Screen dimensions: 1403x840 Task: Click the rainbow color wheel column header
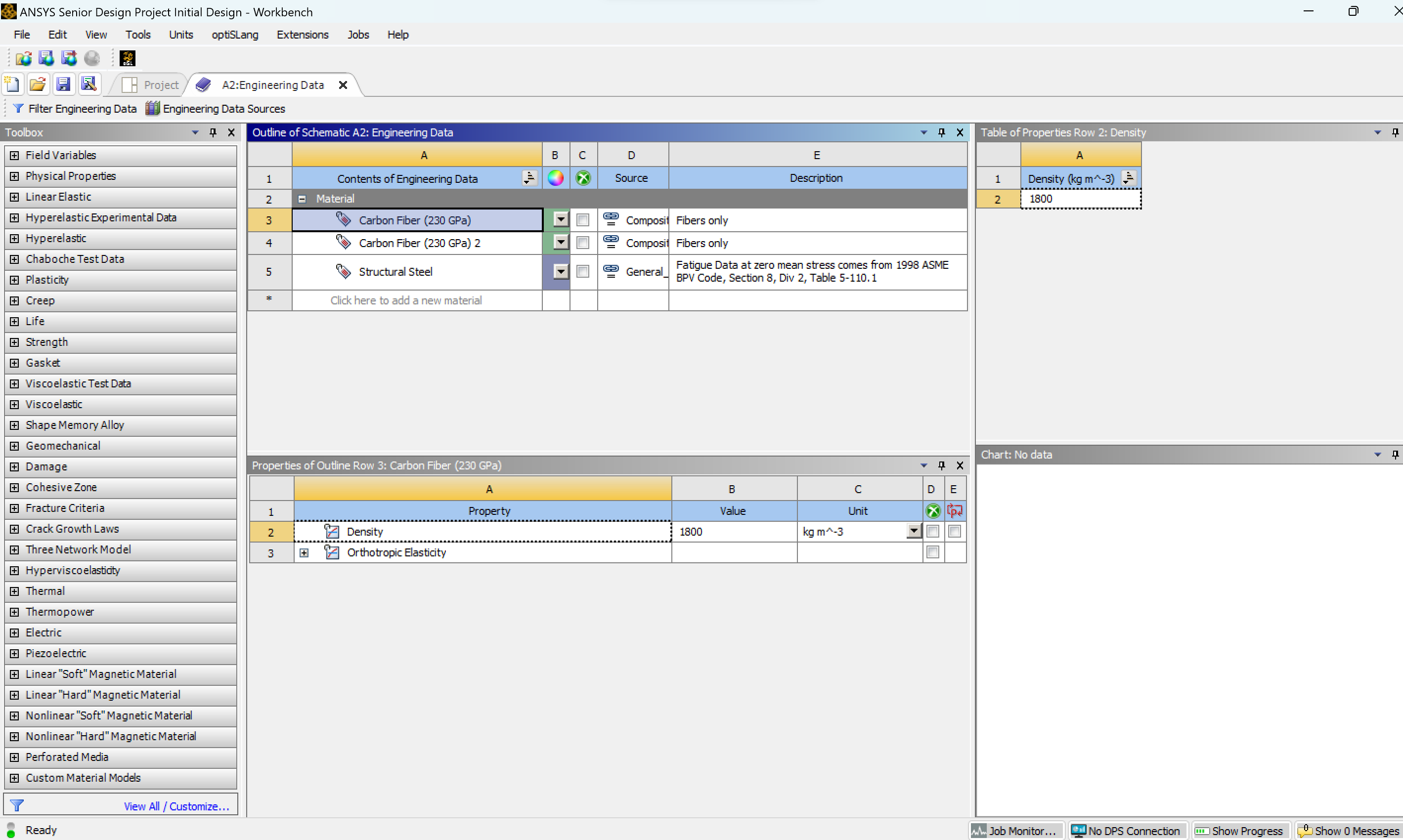(556, 178)
